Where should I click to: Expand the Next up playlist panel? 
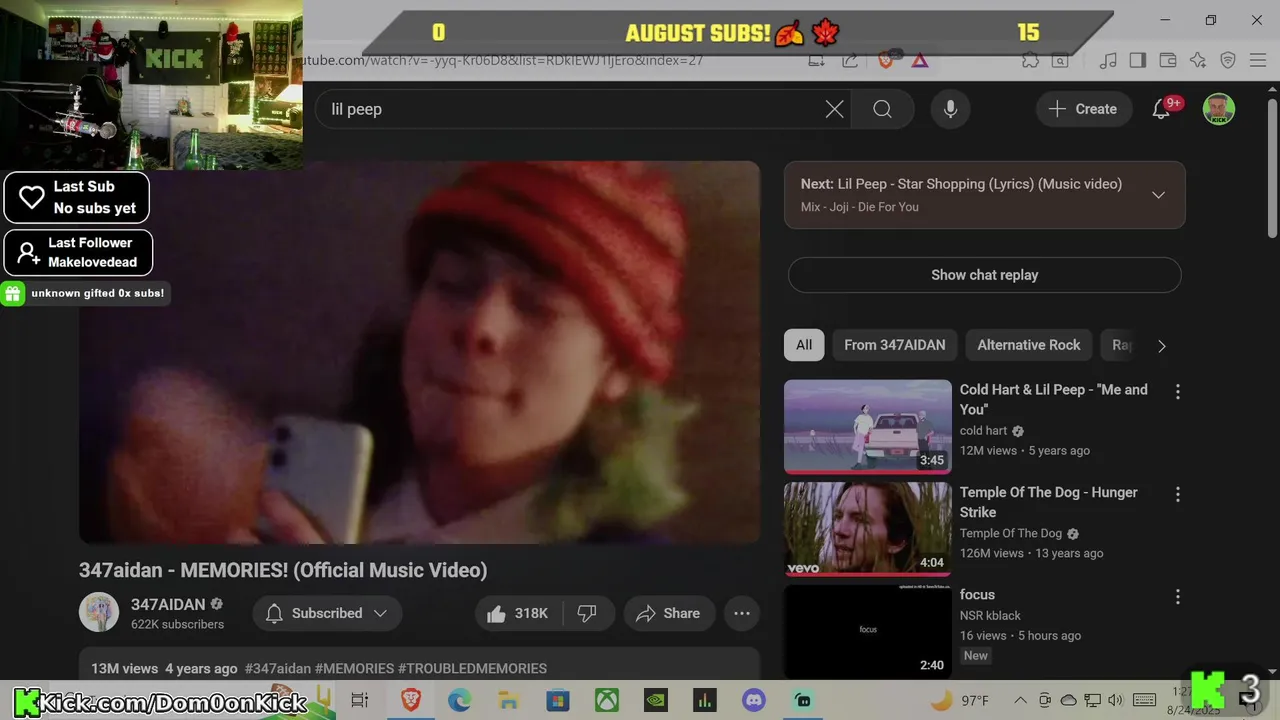1158,195
